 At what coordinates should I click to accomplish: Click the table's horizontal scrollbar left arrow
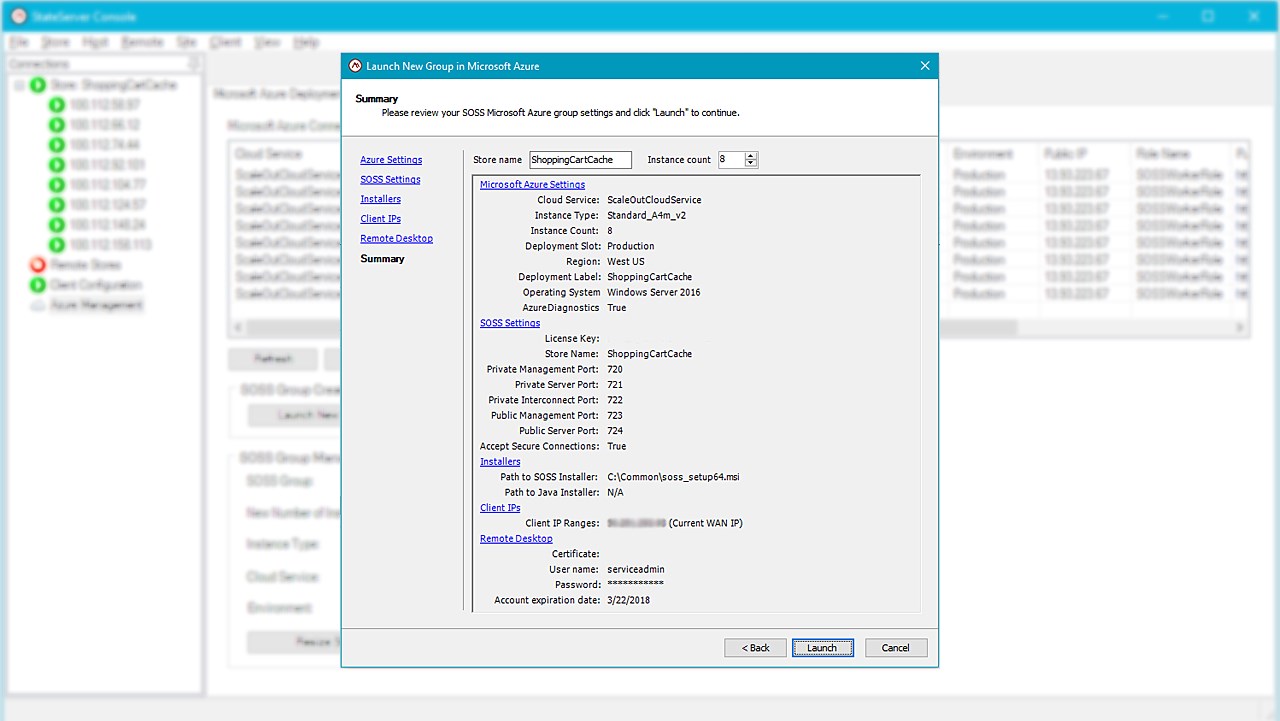[237, 328]
